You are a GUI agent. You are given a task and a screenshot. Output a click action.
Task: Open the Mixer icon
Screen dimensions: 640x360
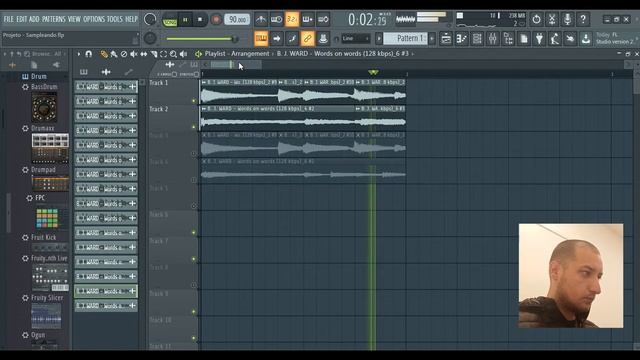click(x=493, y=39)
